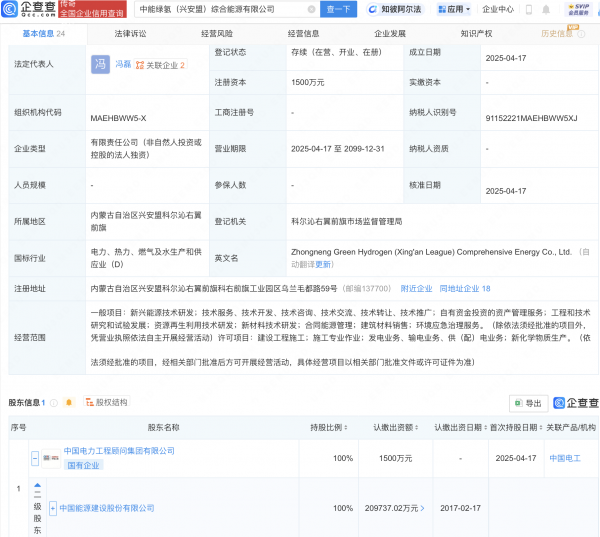Viewport: 600px width, 537px height.
Task: Click the 国有企业 tag
Action: point(83,465)
